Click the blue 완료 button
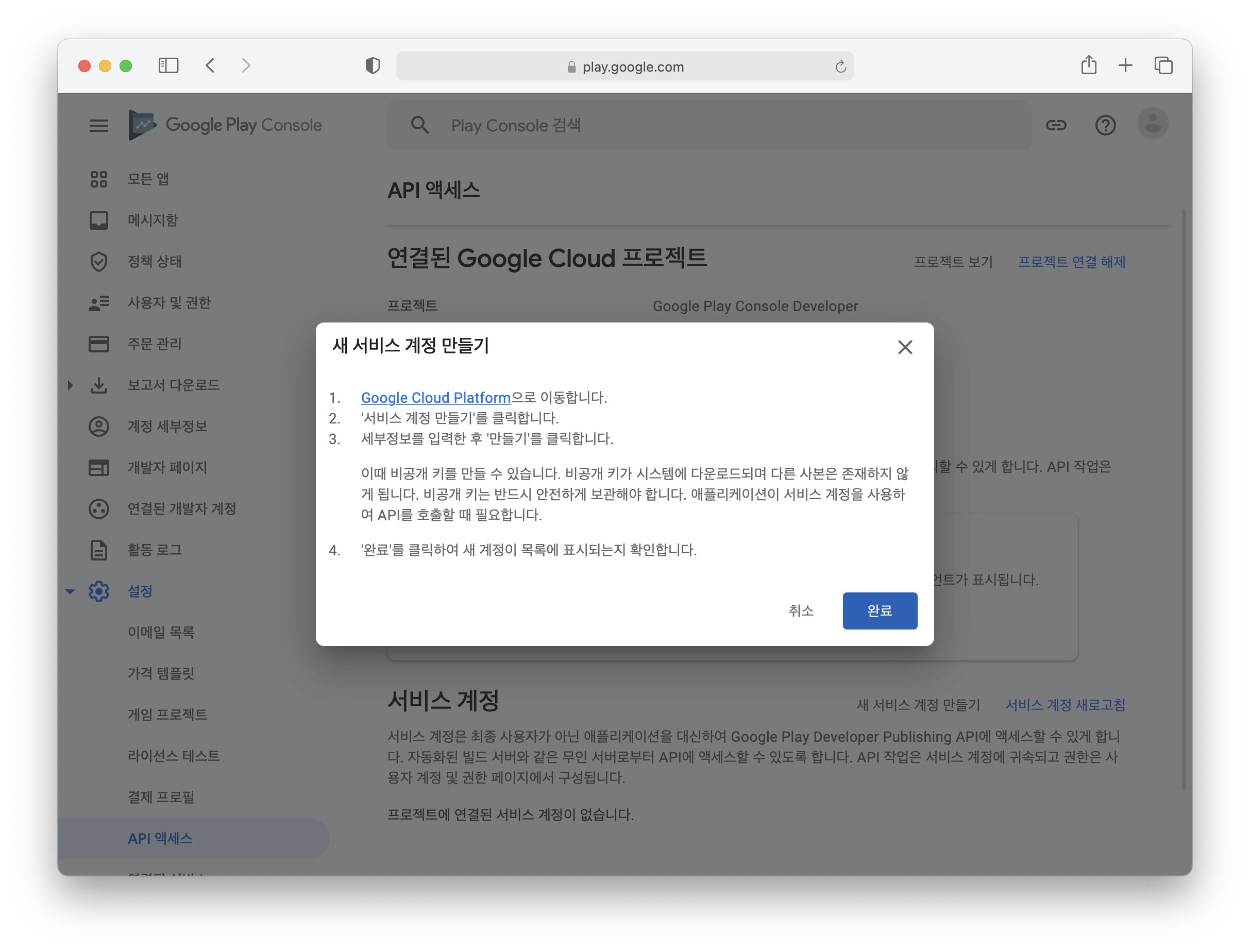 [880, 610]
